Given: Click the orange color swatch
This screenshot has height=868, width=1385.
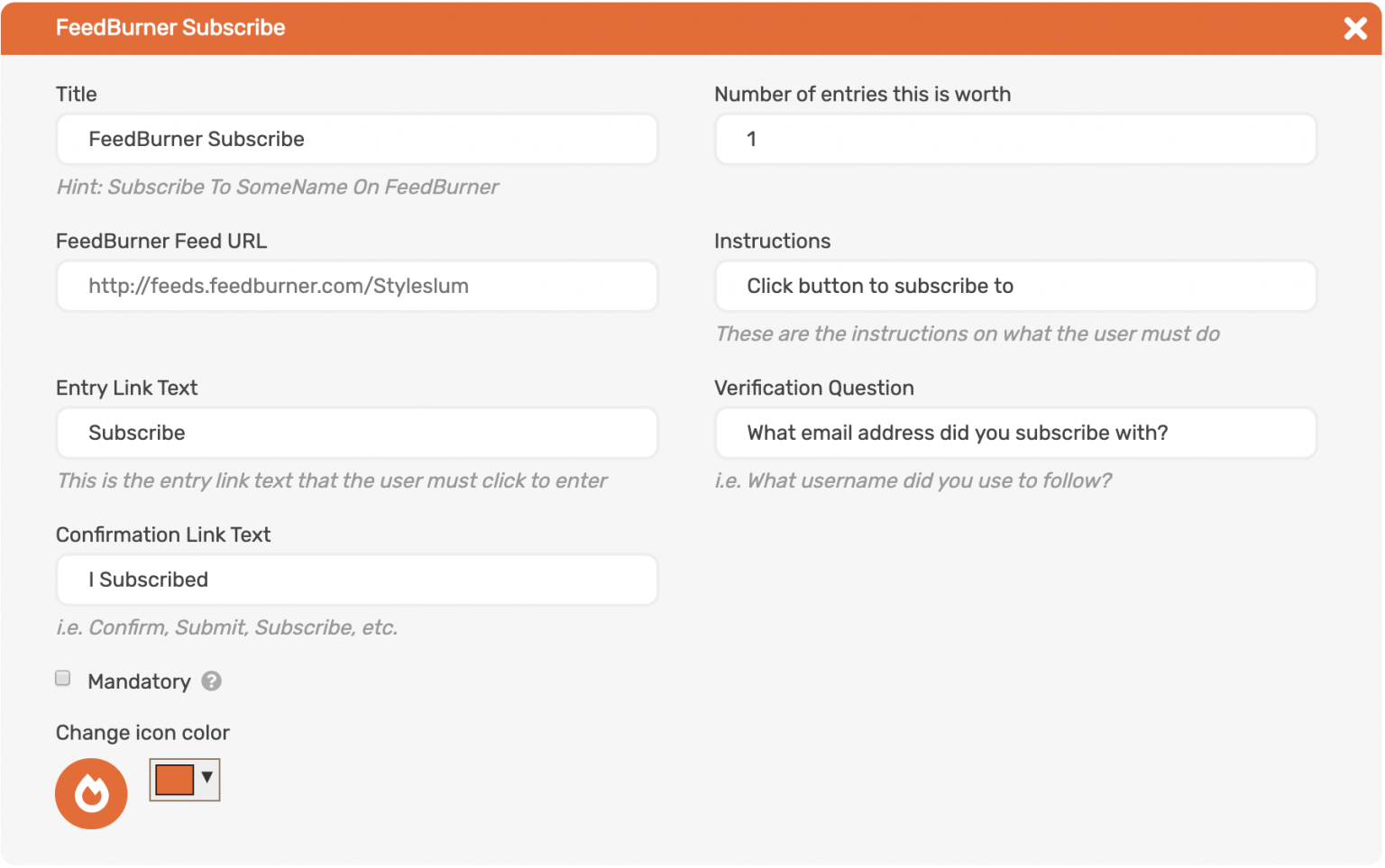Looking at the screenshot, I should (175, 779).
